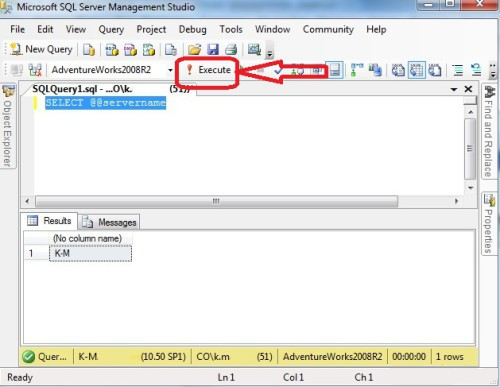Click the (No column name) column header
The width and height of the screenshot is (500, 387).
tap(90, 238)
